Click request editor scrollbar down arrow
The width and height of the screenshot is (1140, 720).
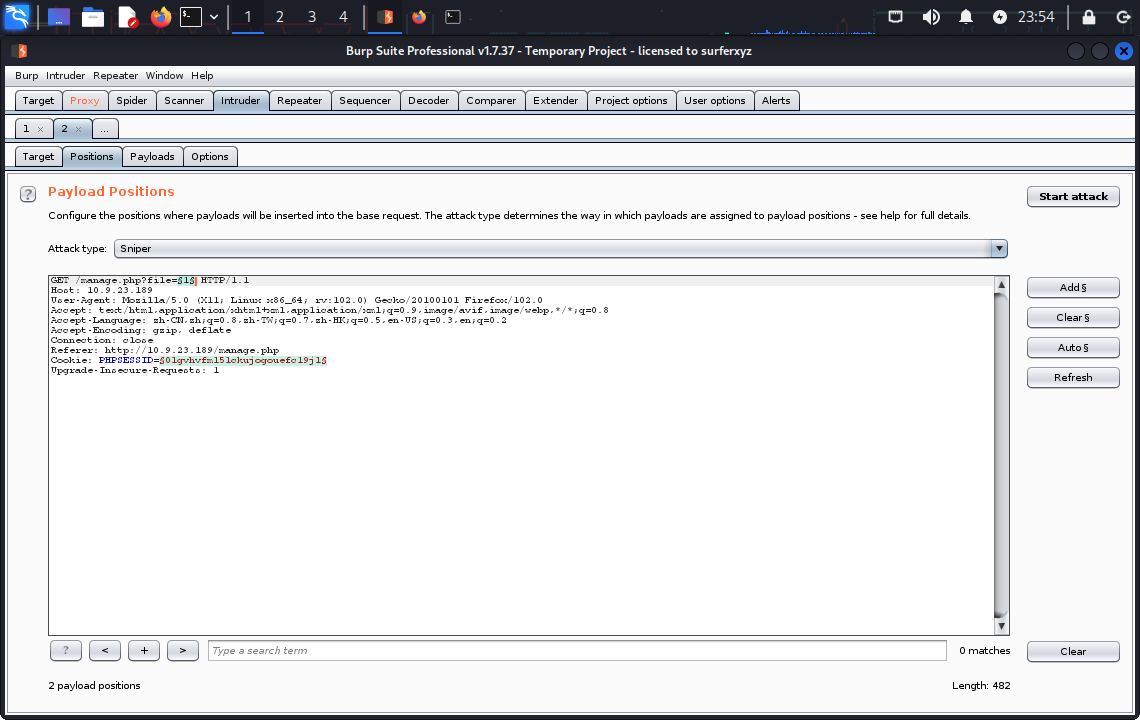click(x=1001, y=626)
